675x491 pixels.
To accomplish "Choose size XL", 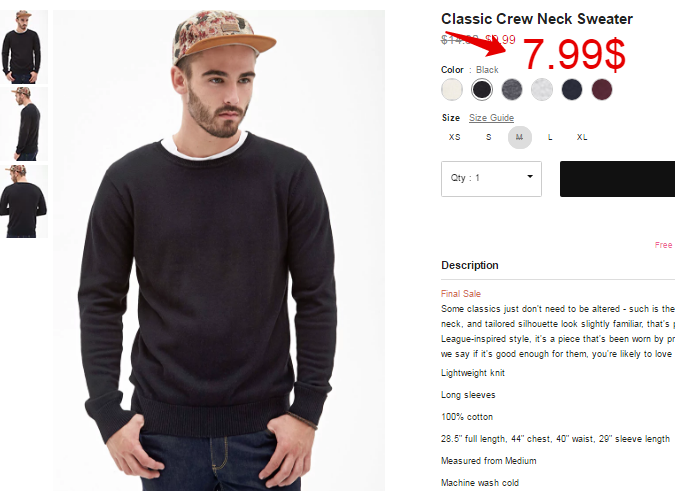I will click(x=582, y=137).
